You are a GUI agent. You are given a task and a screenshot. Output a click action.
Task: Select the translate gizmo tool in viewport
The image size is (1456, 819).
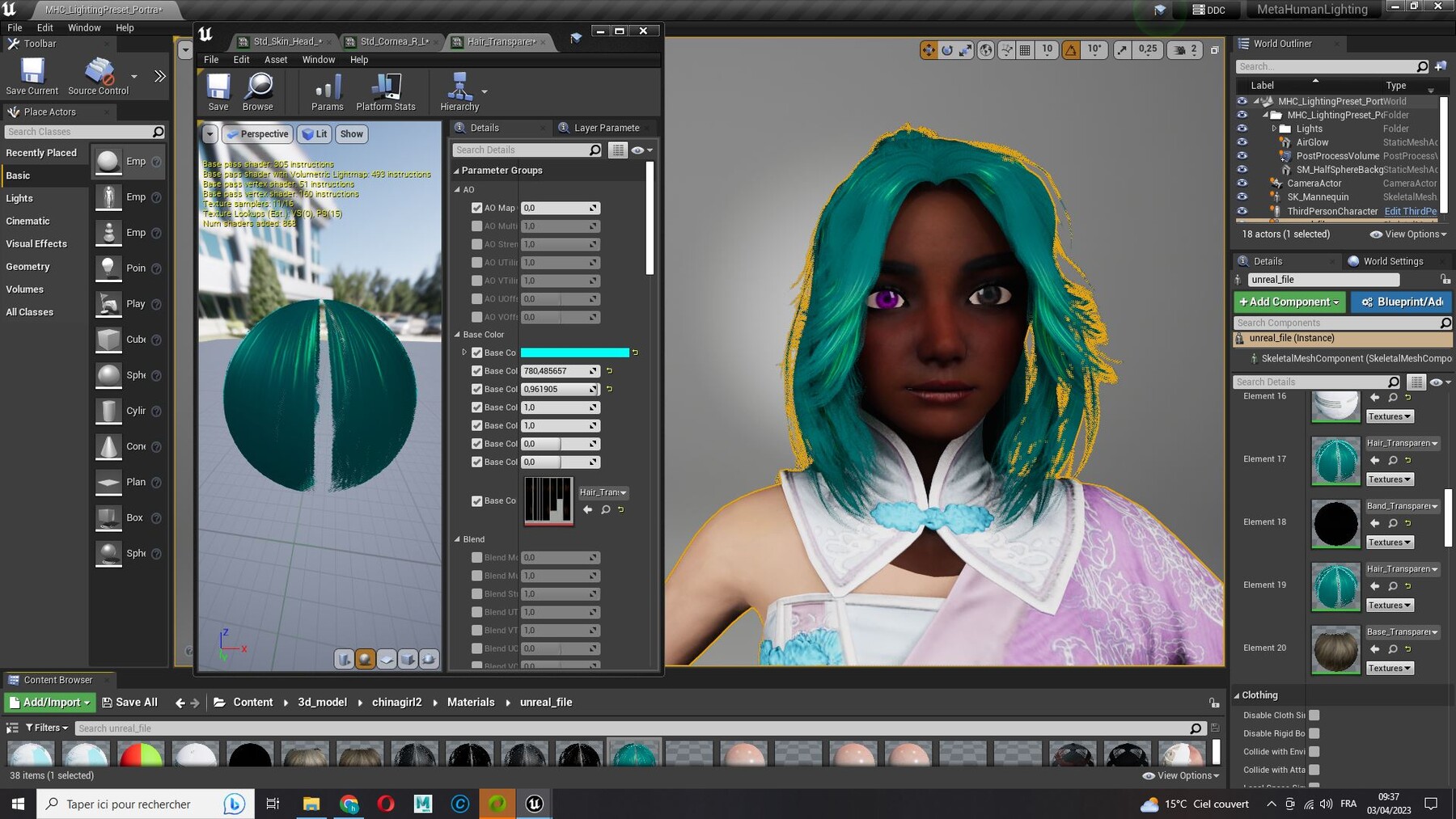pos(928,50)
